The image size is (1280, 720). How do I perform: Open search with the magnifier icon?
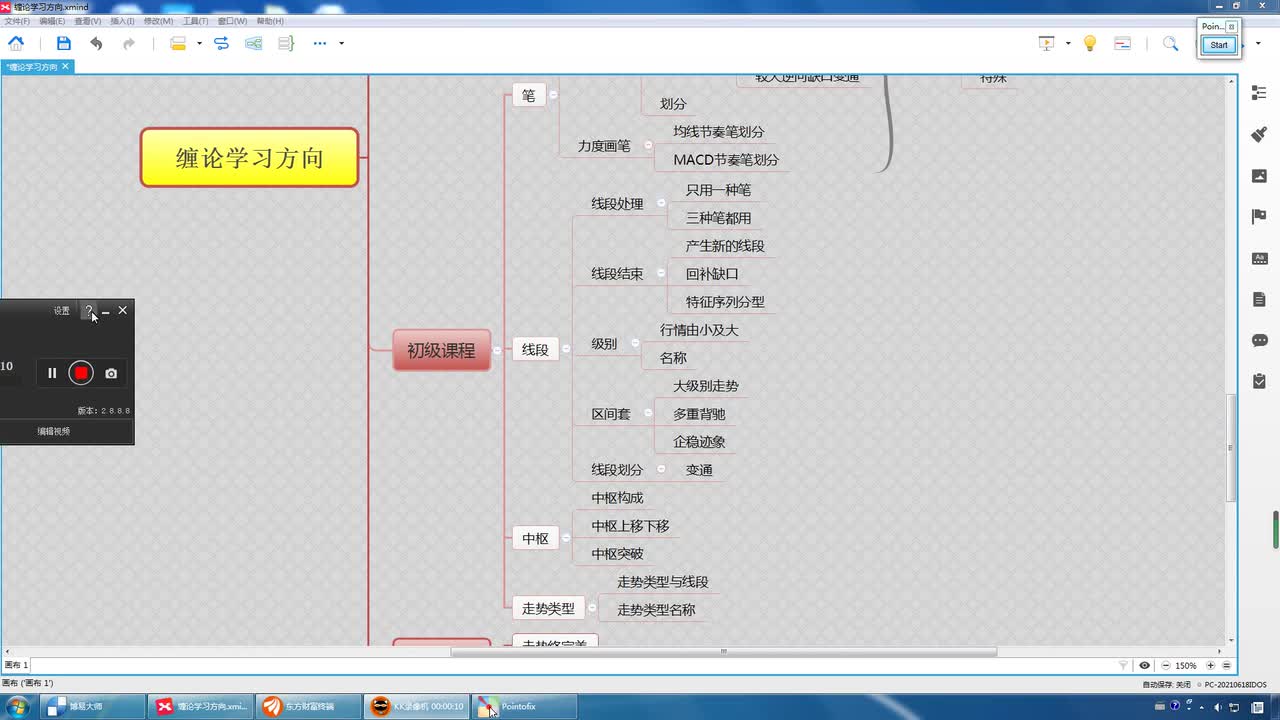[1170, 43]
